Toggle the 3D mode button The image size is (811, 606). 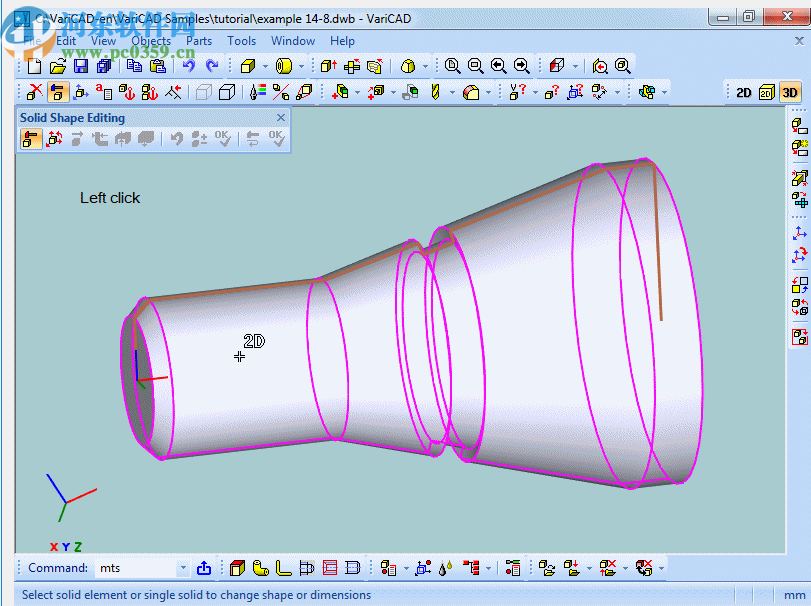pos(789,93)
